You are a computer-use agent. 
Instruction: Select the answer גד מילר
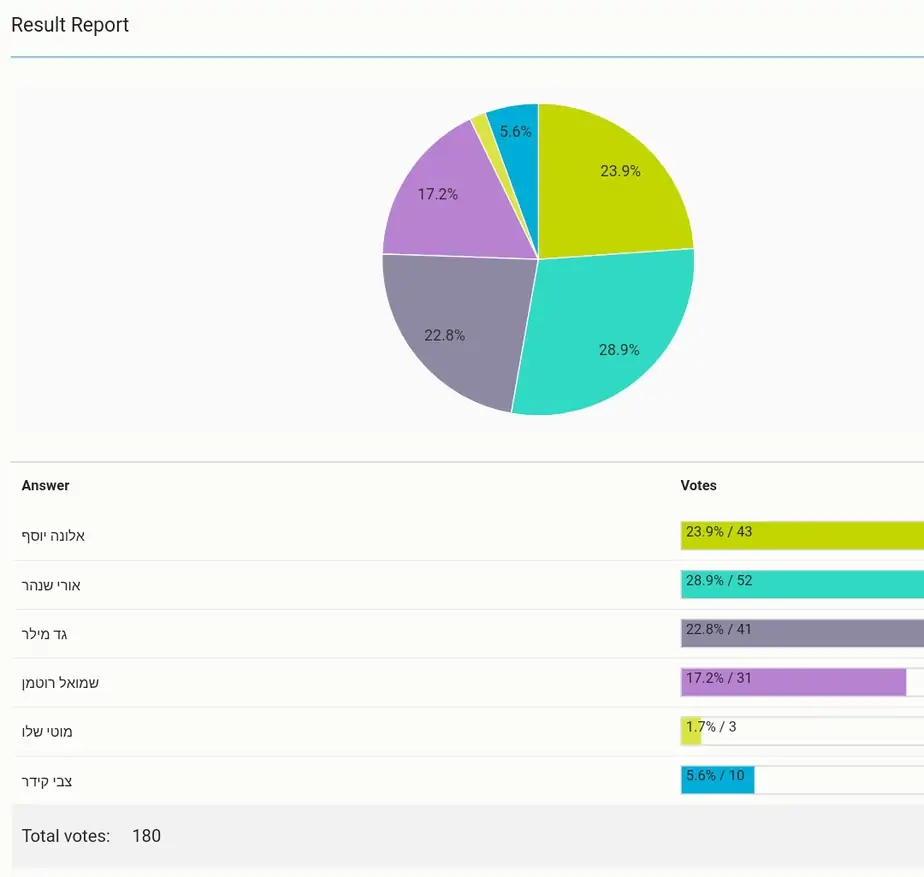[44, 634]
